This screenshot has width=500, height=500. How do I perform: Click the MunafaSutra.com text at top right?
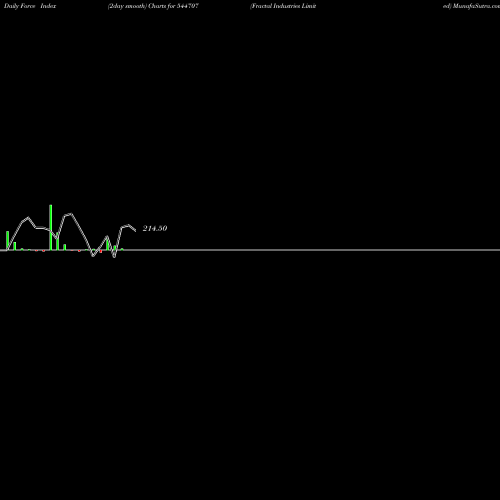[476, 6]
